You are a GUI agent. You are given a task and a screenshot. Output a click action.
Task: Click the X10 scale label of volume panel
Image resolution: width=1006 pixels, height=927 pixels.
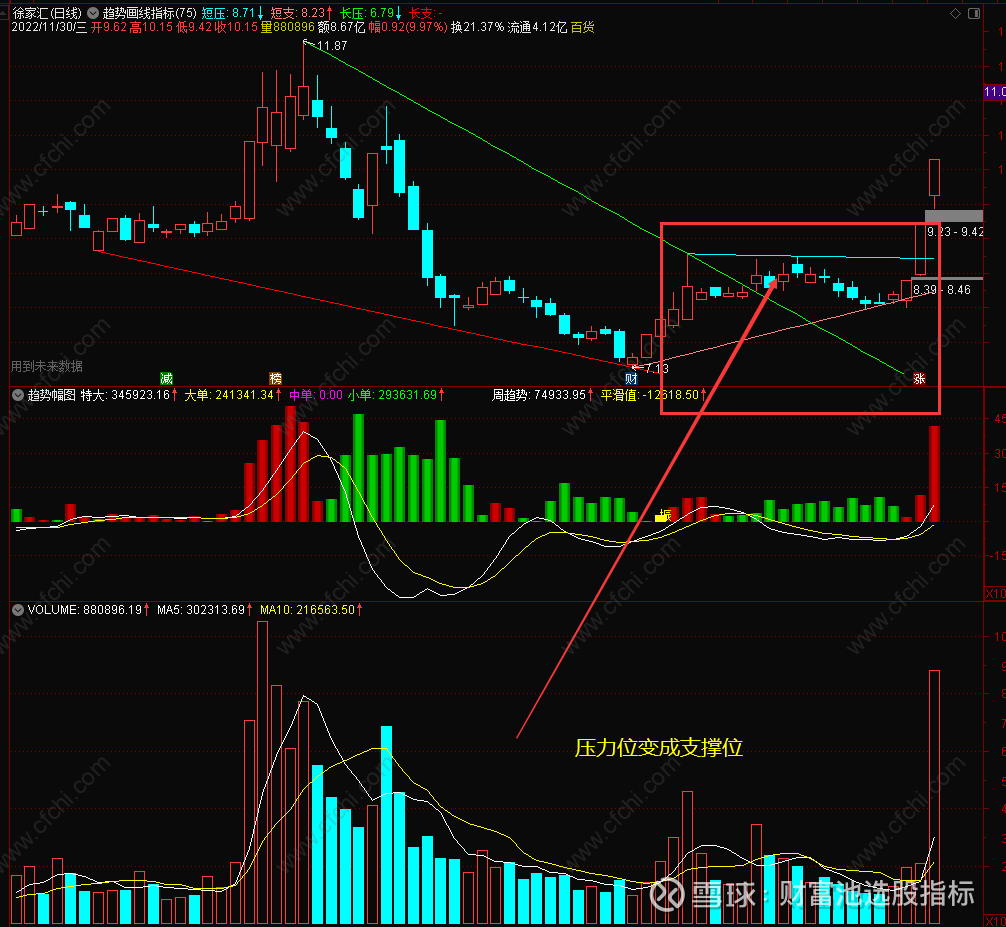click(x=995, y=921)
